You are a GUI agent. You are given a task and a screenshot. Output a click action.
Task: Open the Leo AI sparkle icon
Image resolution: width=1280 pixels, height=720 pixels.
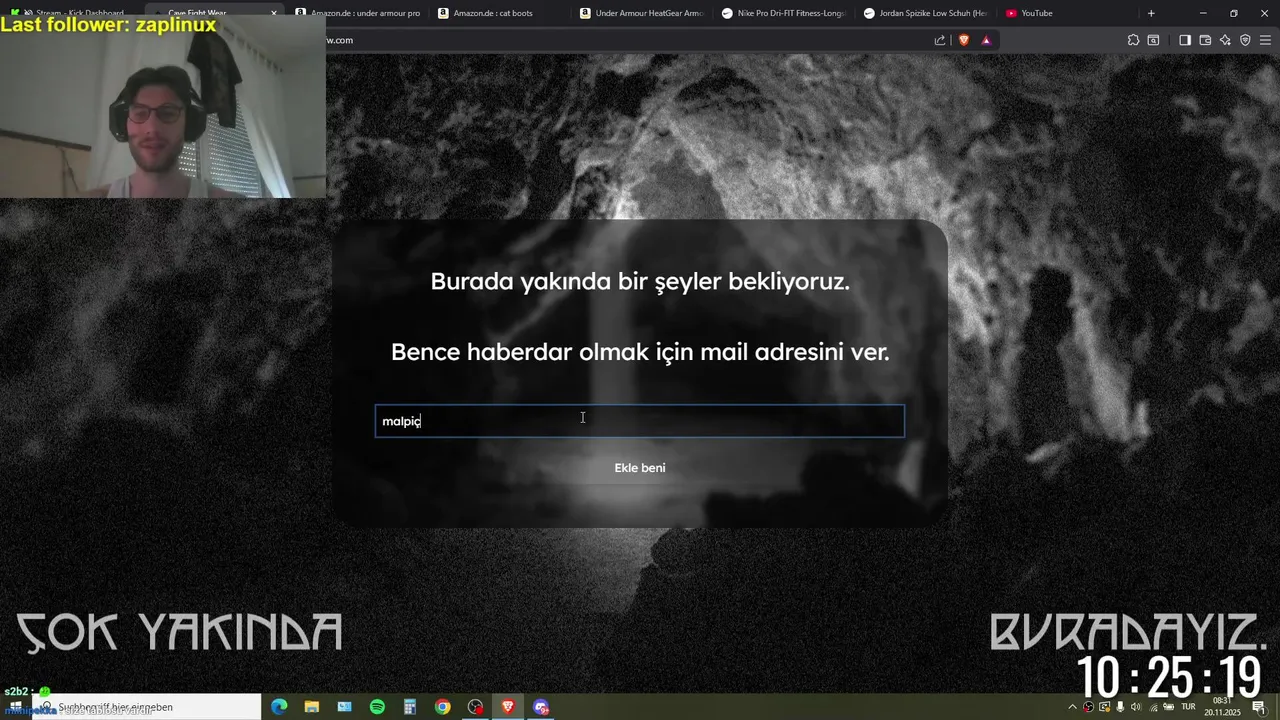click(1225, 40)
